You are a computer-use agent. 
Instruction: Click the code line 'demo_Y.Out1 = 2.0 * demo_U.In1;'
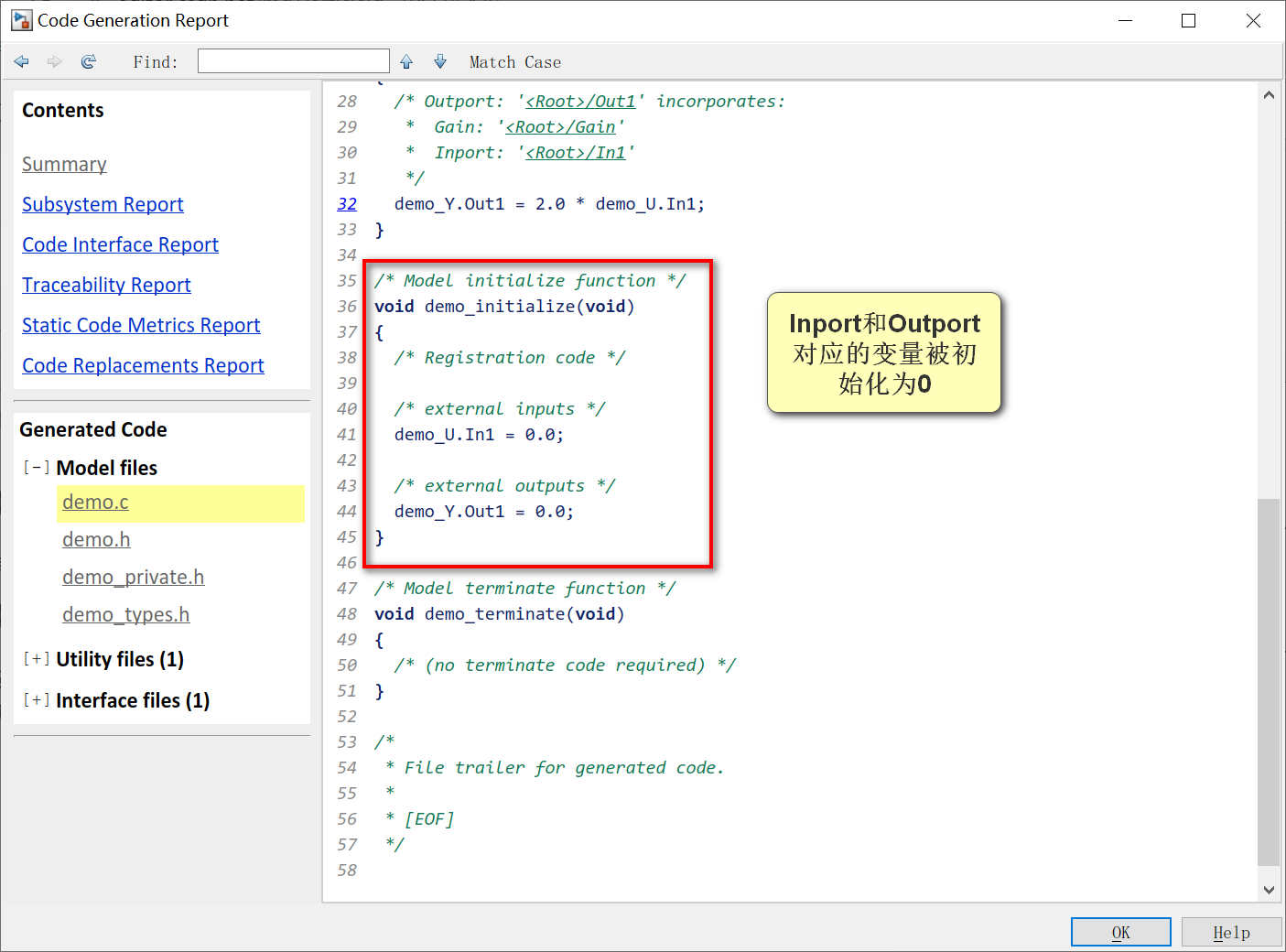[x=550, y=204]
